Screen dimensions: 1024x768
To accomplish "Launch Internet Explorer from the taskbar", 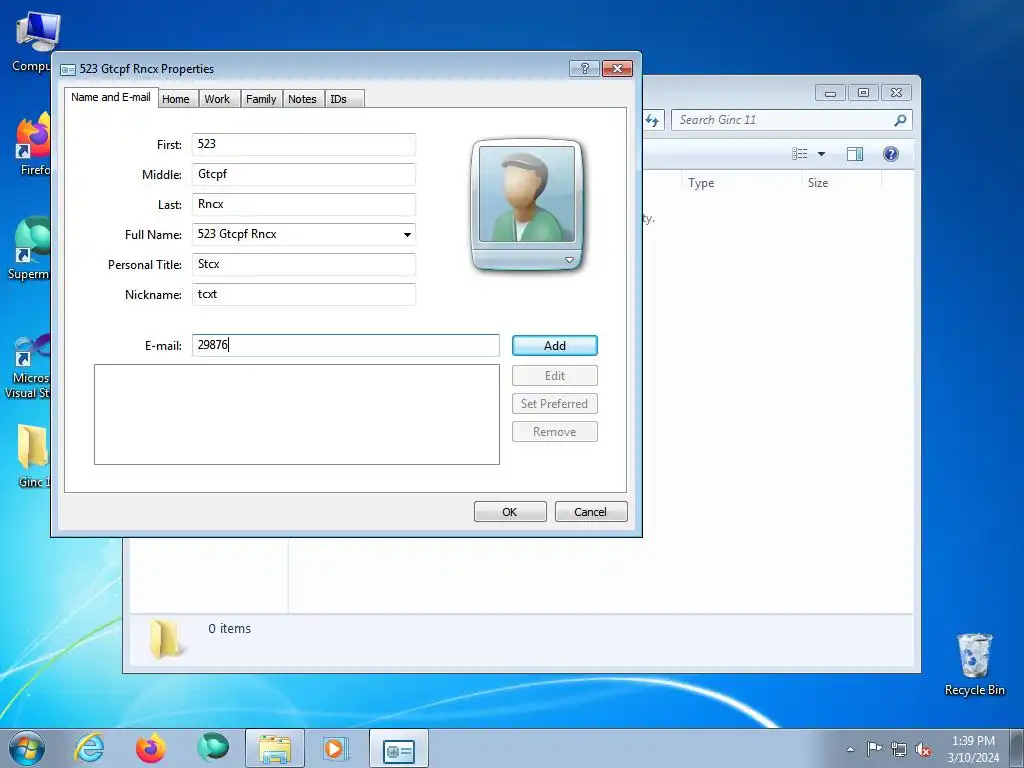I will point(89,748).
